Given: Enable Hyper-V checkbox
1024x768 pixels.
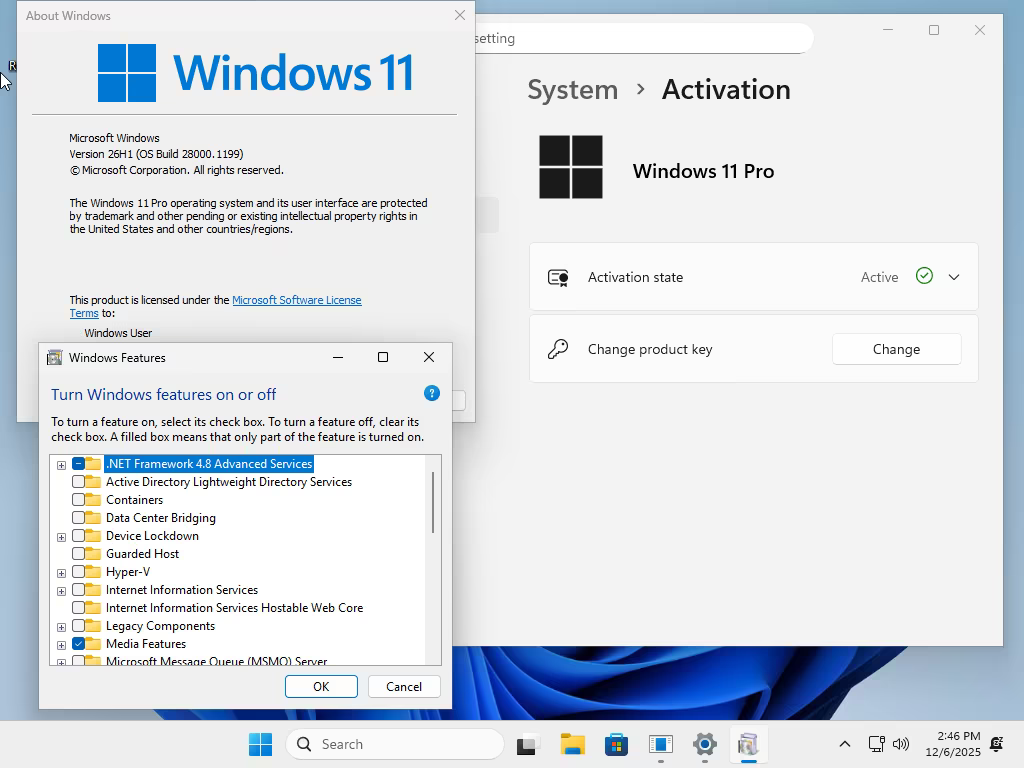Looking at the screenshot, I should 78,571.
